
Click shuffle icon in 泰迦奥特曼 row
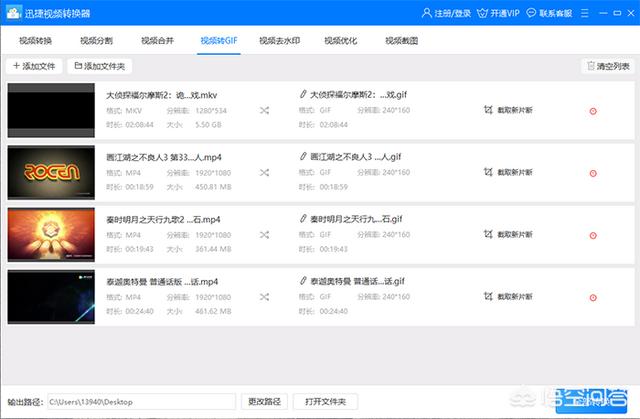pyautogui.click(x=264, y=297)
